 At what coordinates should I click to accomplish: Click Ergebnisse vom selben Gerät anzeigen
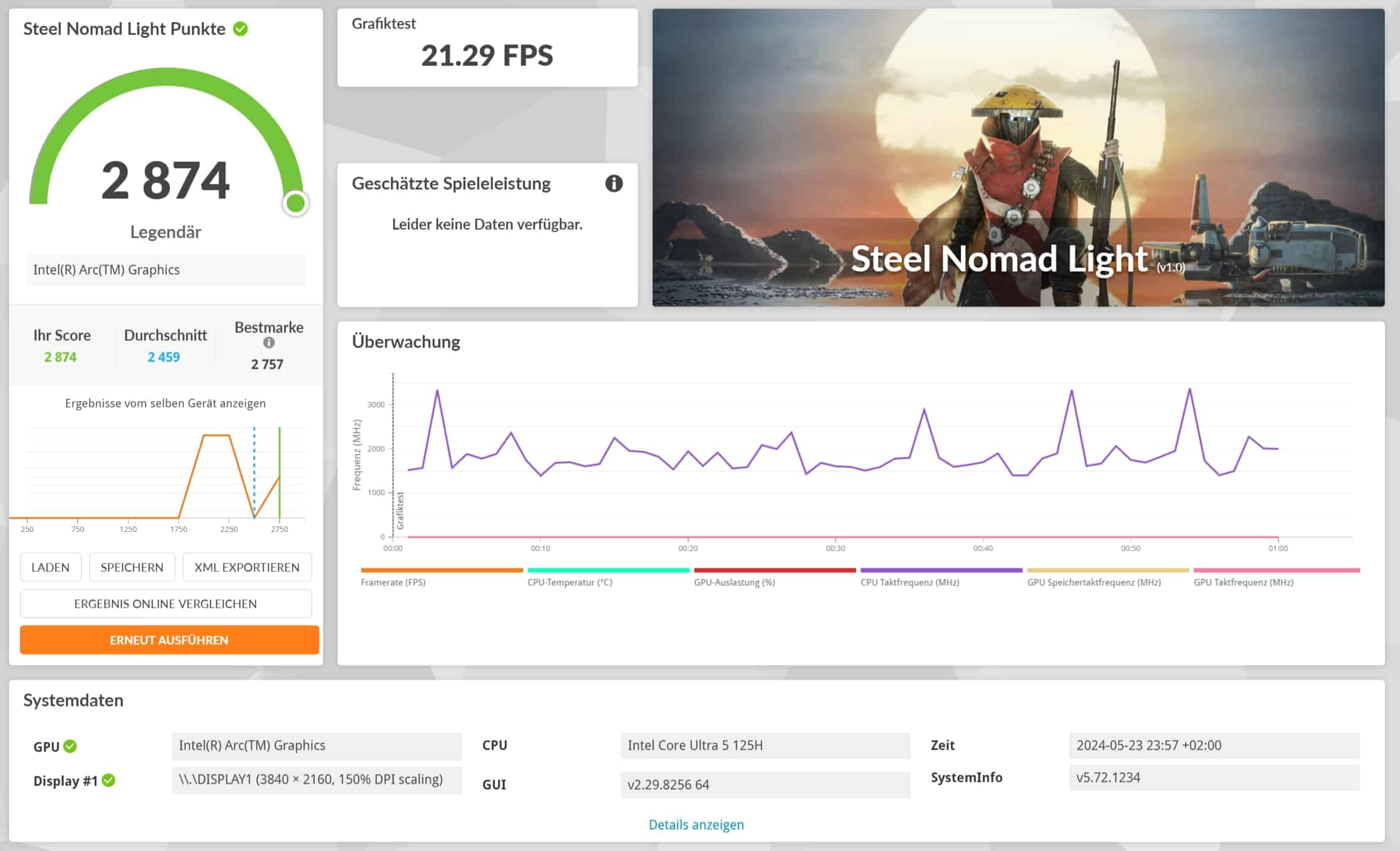point(165,403)
